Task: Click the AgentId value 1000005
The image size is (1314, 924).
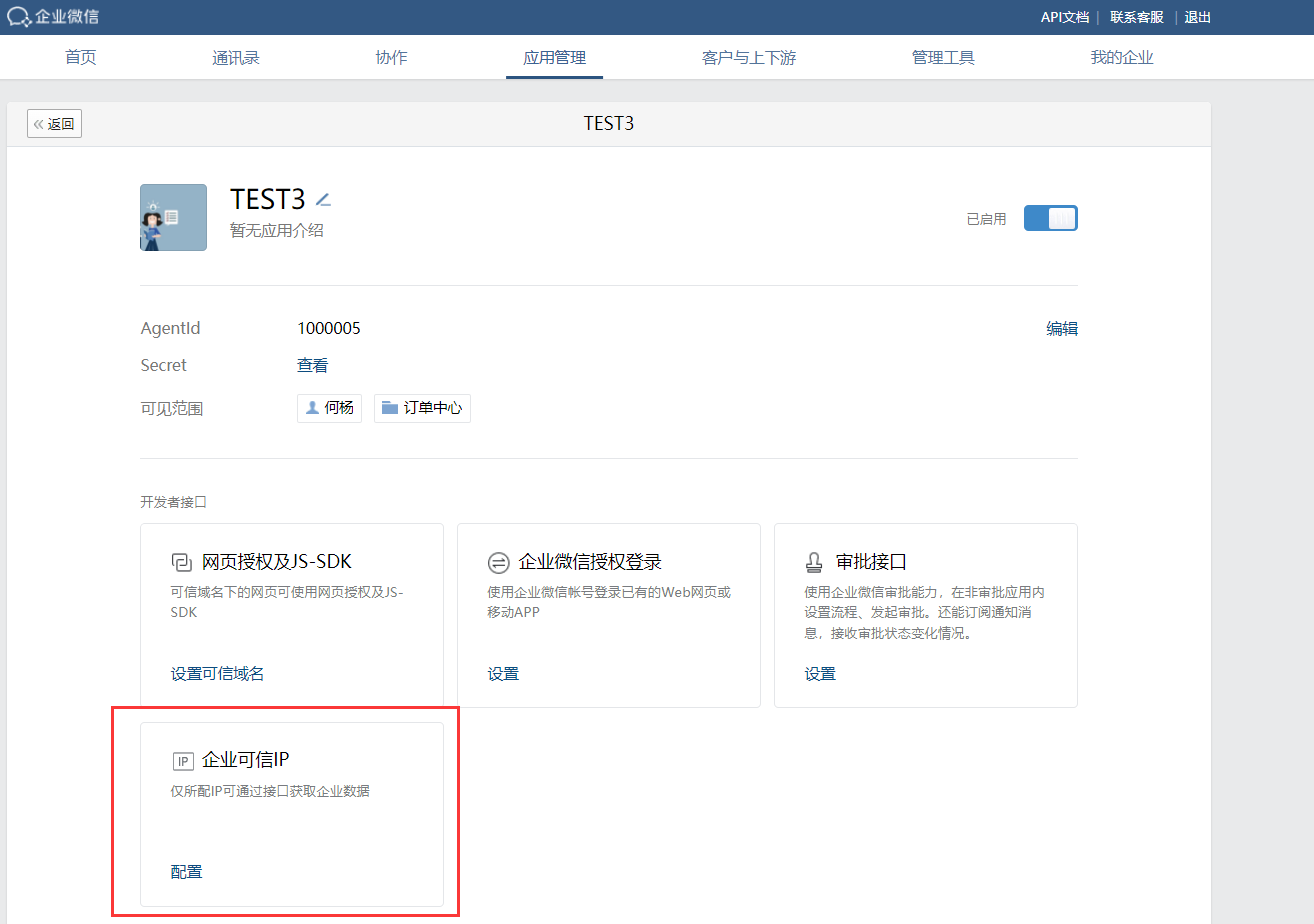Action: (329, 328)
